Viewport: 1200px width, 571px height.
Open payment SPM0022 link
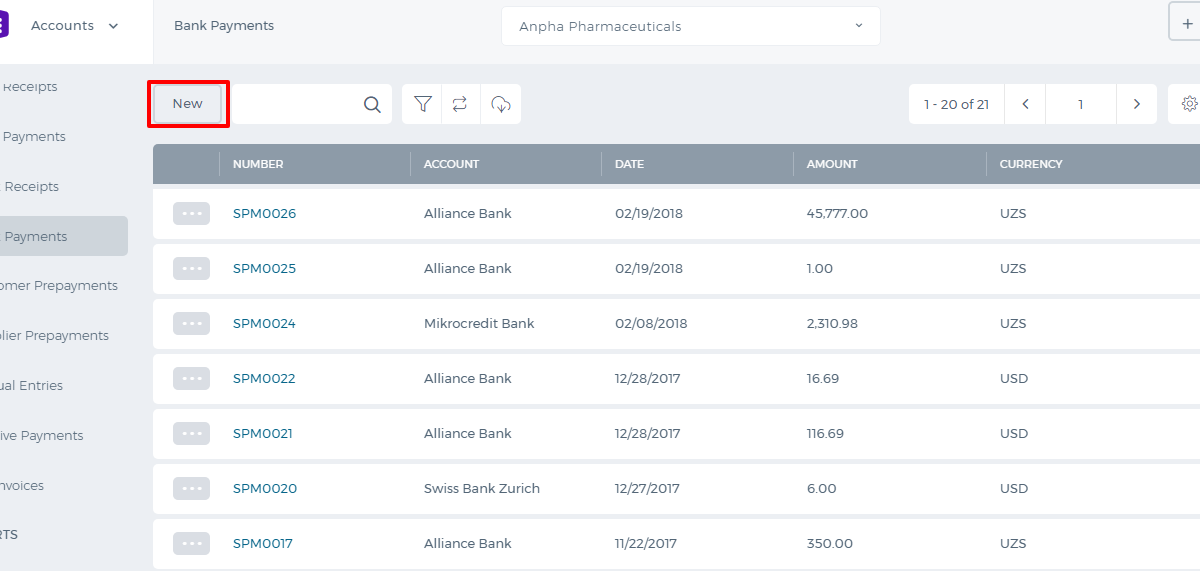264,378
